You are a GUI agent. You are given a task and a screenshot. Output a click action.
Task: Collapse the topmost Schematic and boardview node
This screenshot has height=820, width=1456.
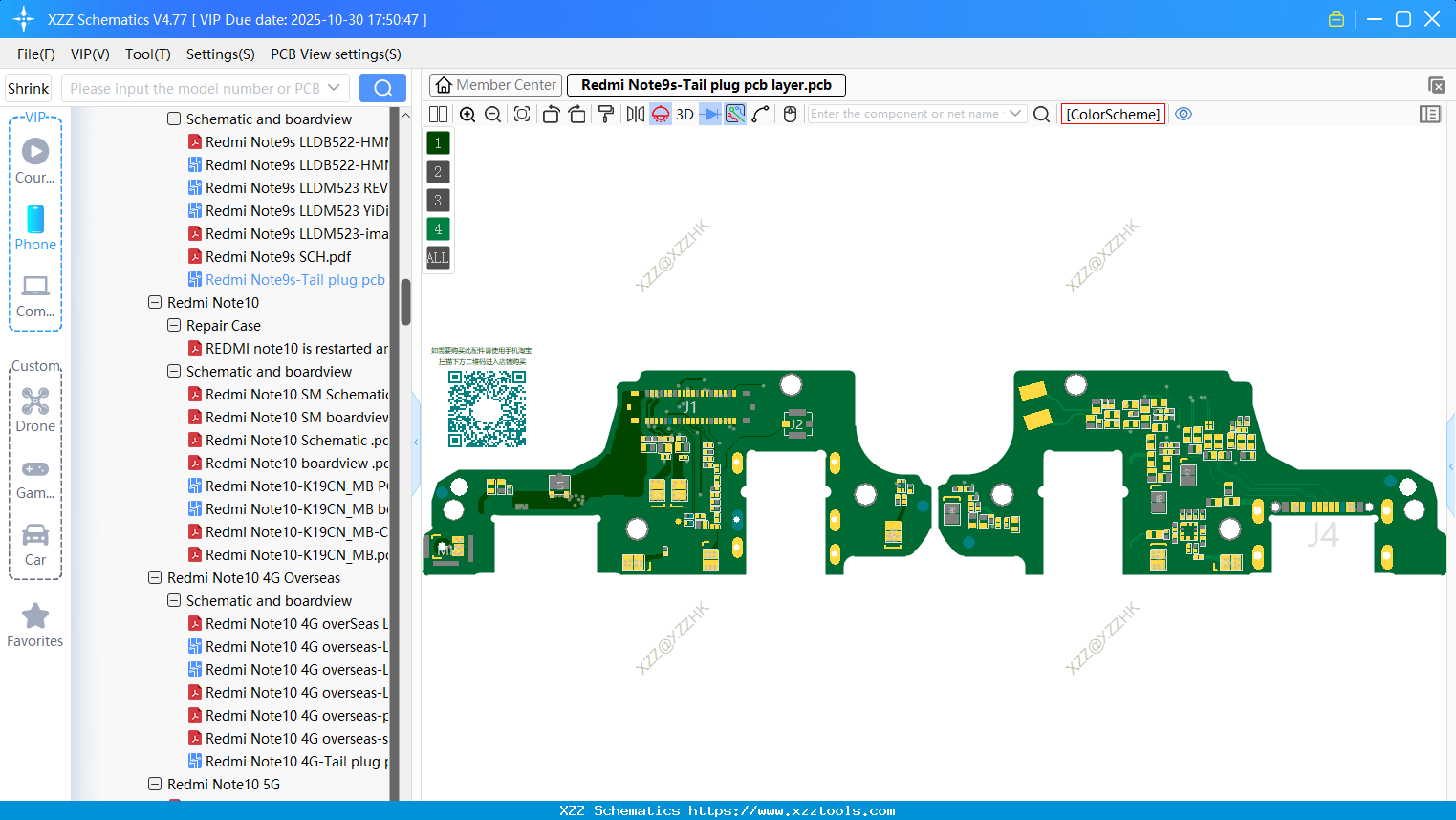(174, 119)
